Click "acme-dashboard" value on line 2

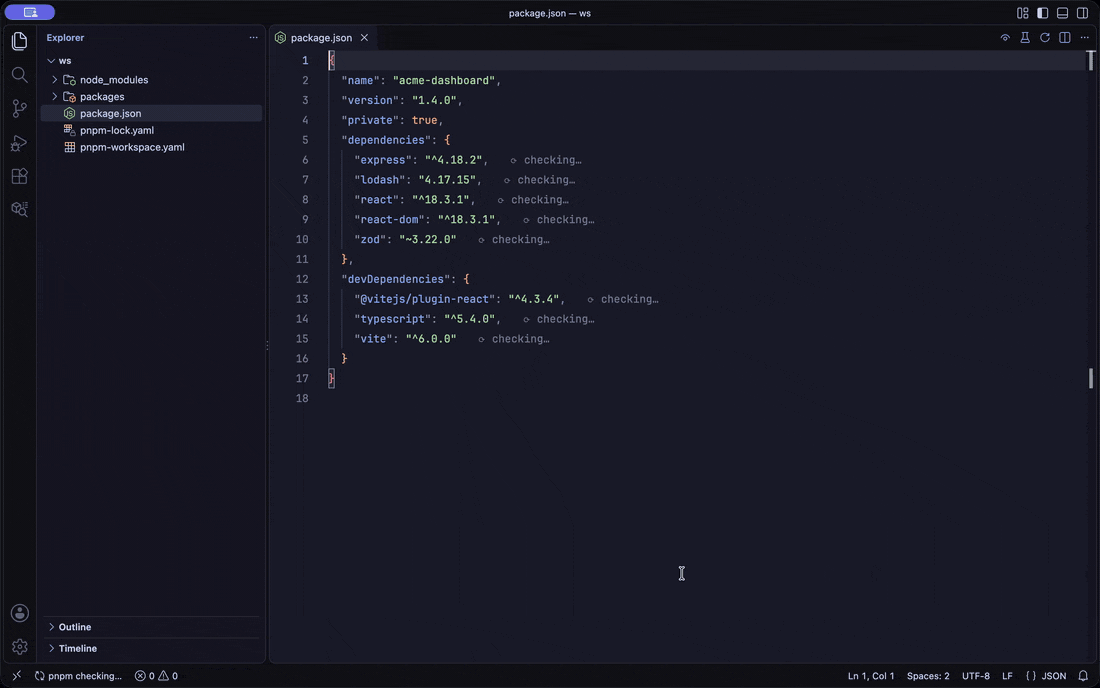[443, 81]
